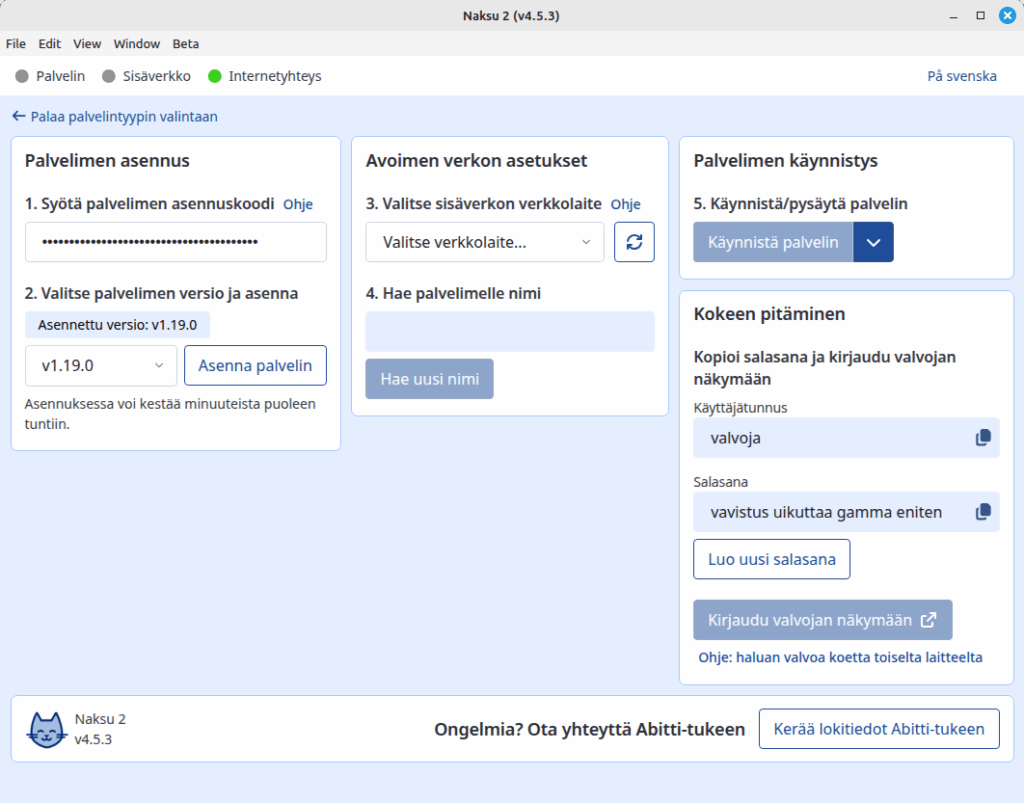Copy the salasana using its copy icon
Screen dimensions: 1024x803
coord(981,511)
